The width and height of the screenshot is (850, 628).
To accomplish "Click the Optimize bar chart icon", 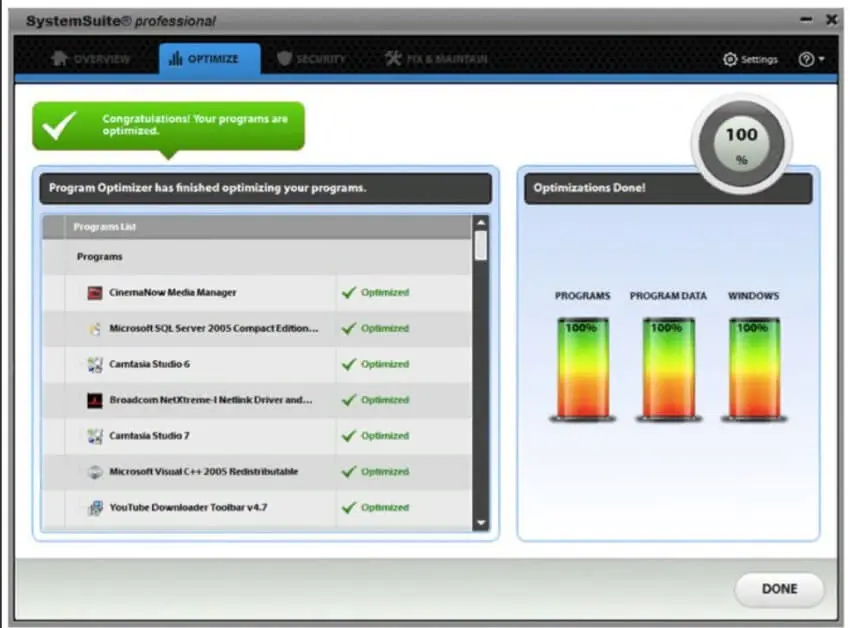I will click(176, 58).
